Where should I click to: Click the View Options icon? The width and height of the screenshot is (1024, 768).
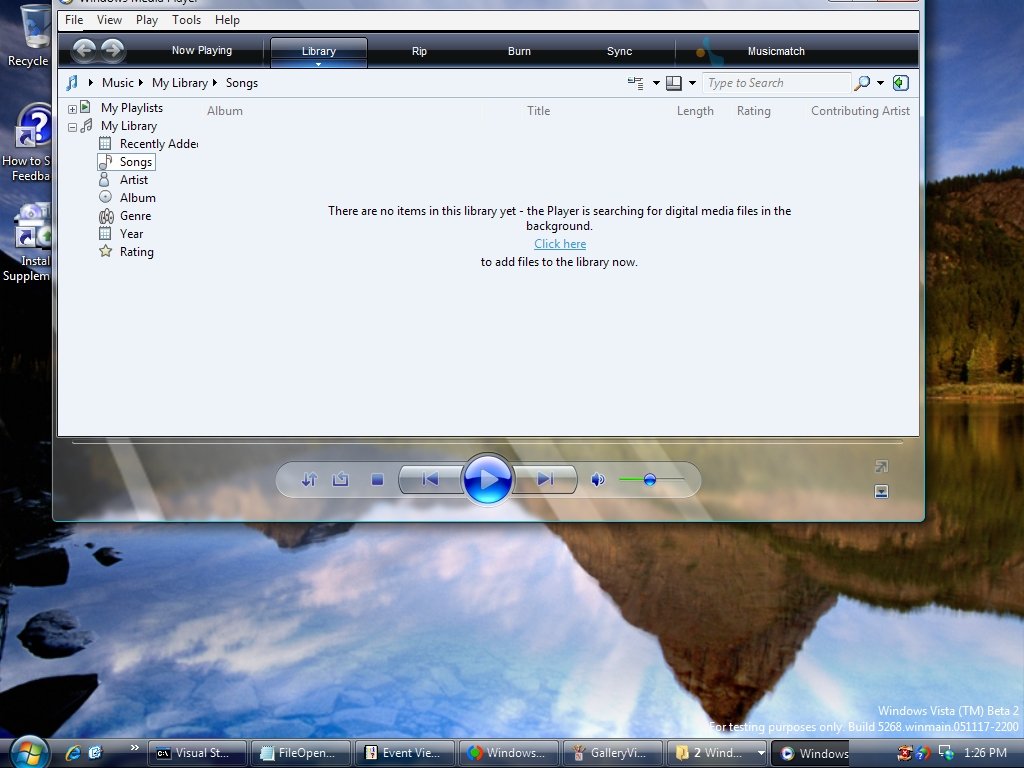coord(635,83)
